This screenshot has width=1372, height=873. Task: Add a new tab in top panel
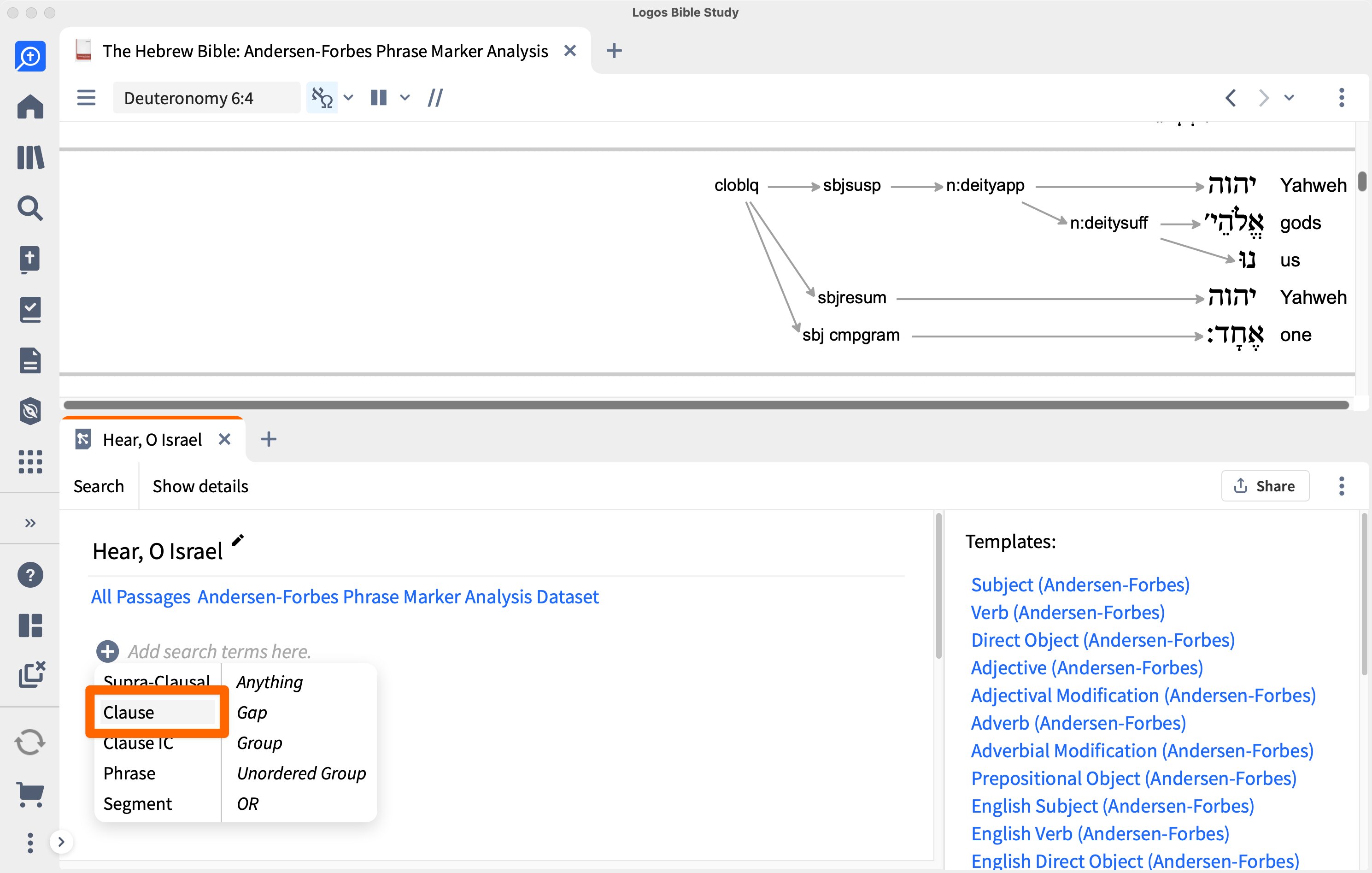point(614,51)
